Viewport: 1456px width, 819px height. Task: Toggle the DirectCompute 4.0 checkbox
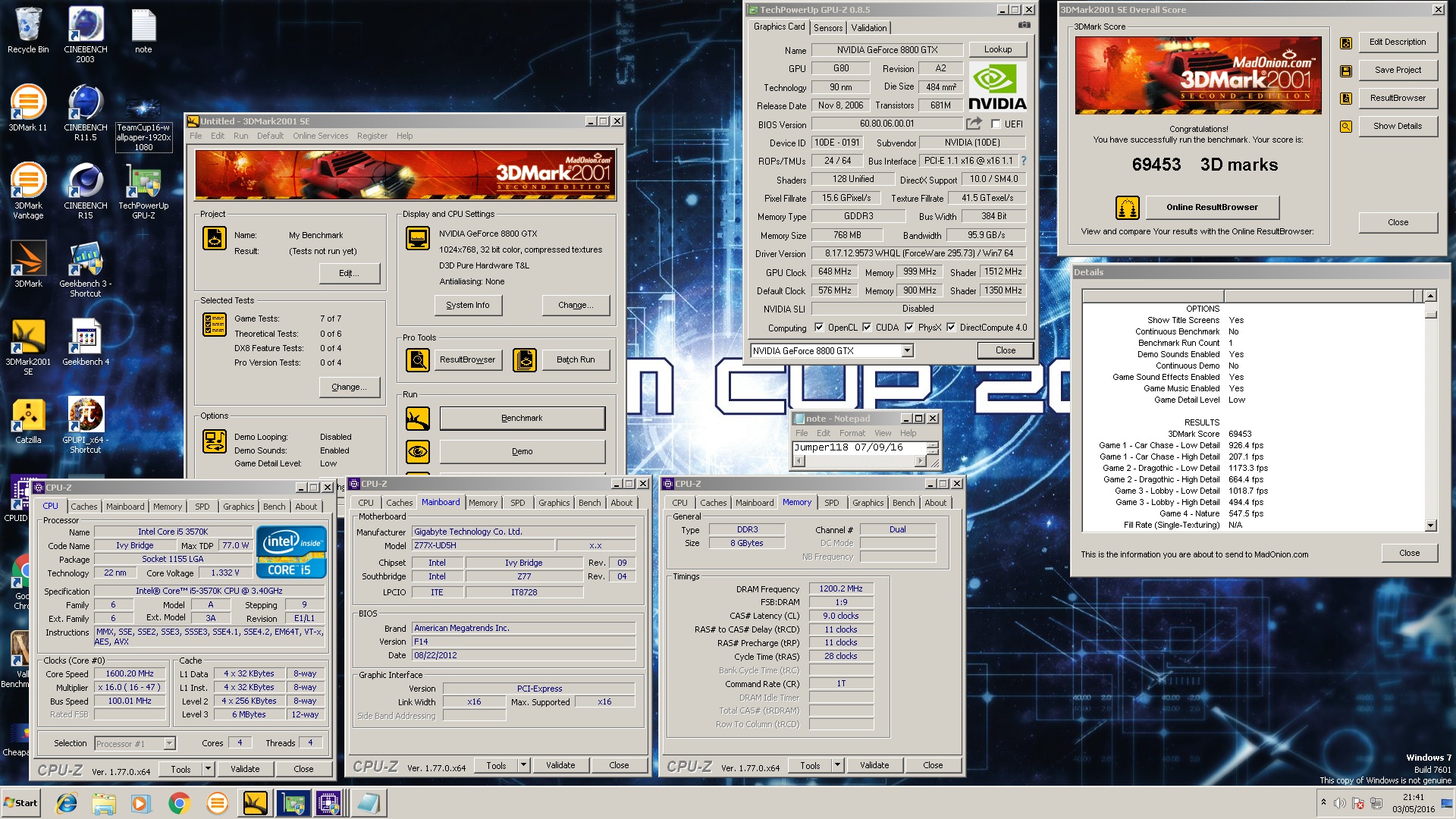[951, 328]
